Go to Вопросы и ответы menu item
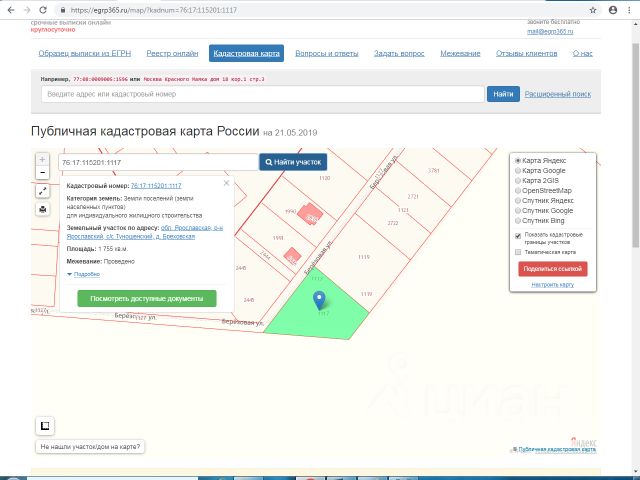The width and height of the screenshot is (640, 480). 325,53
